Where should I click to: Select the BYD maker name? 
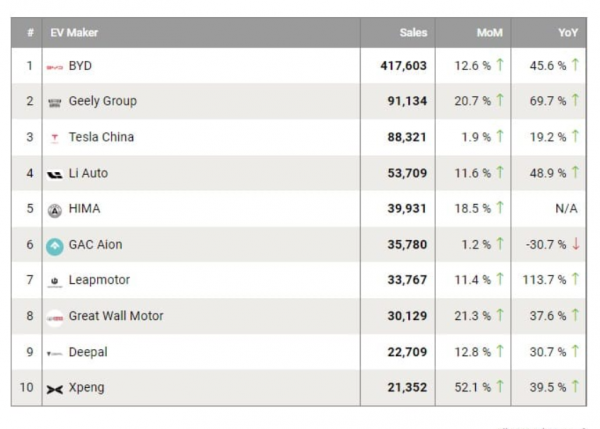click(x=80, y=65)
